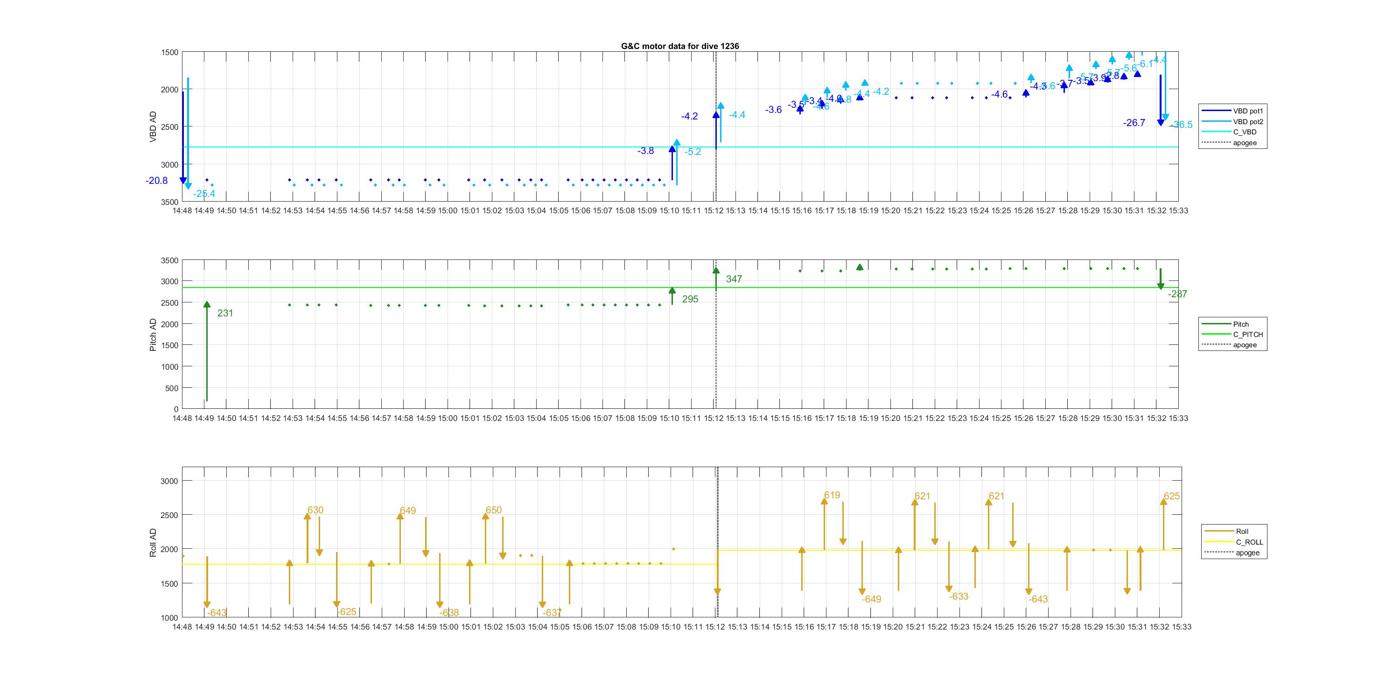
Task: Click the '630' roll data label
Action: 315,511
